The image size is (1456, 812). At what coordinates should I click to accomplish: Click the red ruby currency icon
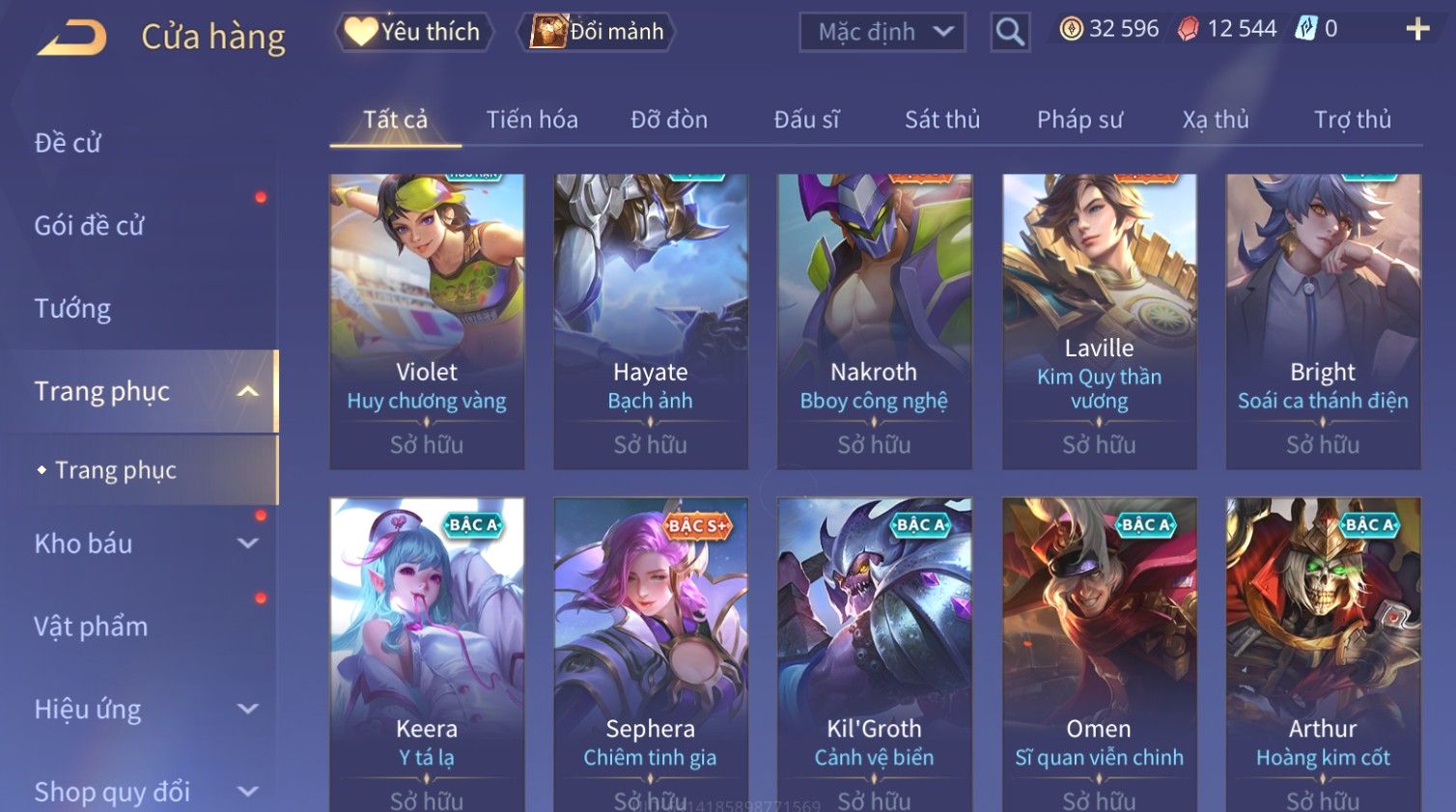(x=1189, y=29)
